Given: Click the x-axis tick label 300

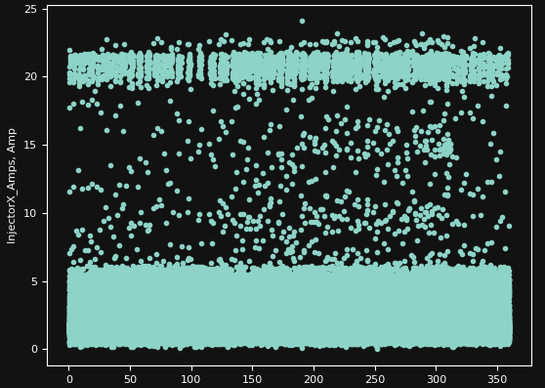Looking at the screenshot, I should pyautogui.click(x=436, y=379).
